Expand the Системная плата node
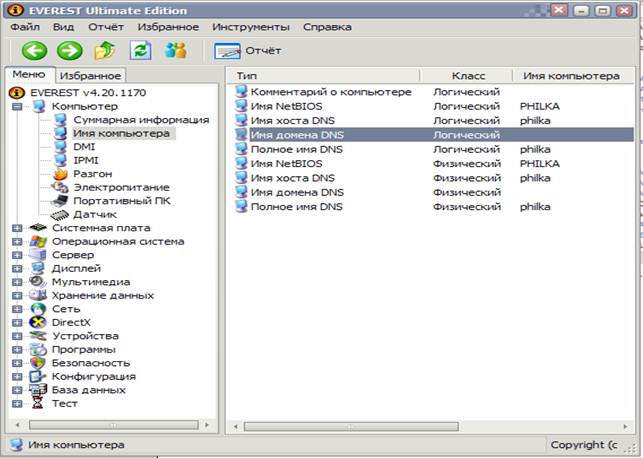Image resolution: width=643 pixels, height=458 pixels. pos(17,228)
